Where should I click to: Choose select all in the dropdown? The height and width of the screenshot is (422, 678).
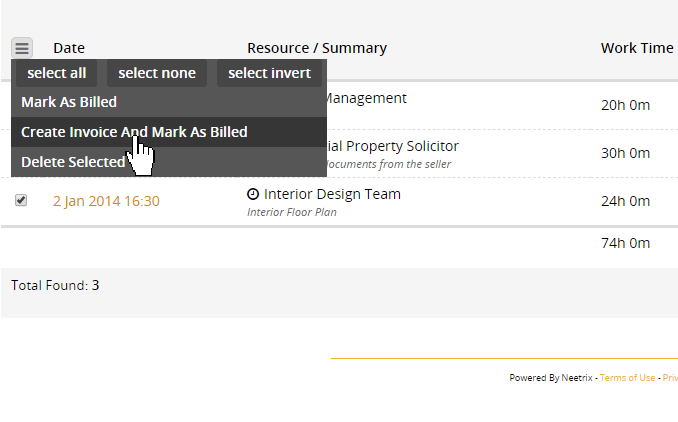[x=57, y=73]
